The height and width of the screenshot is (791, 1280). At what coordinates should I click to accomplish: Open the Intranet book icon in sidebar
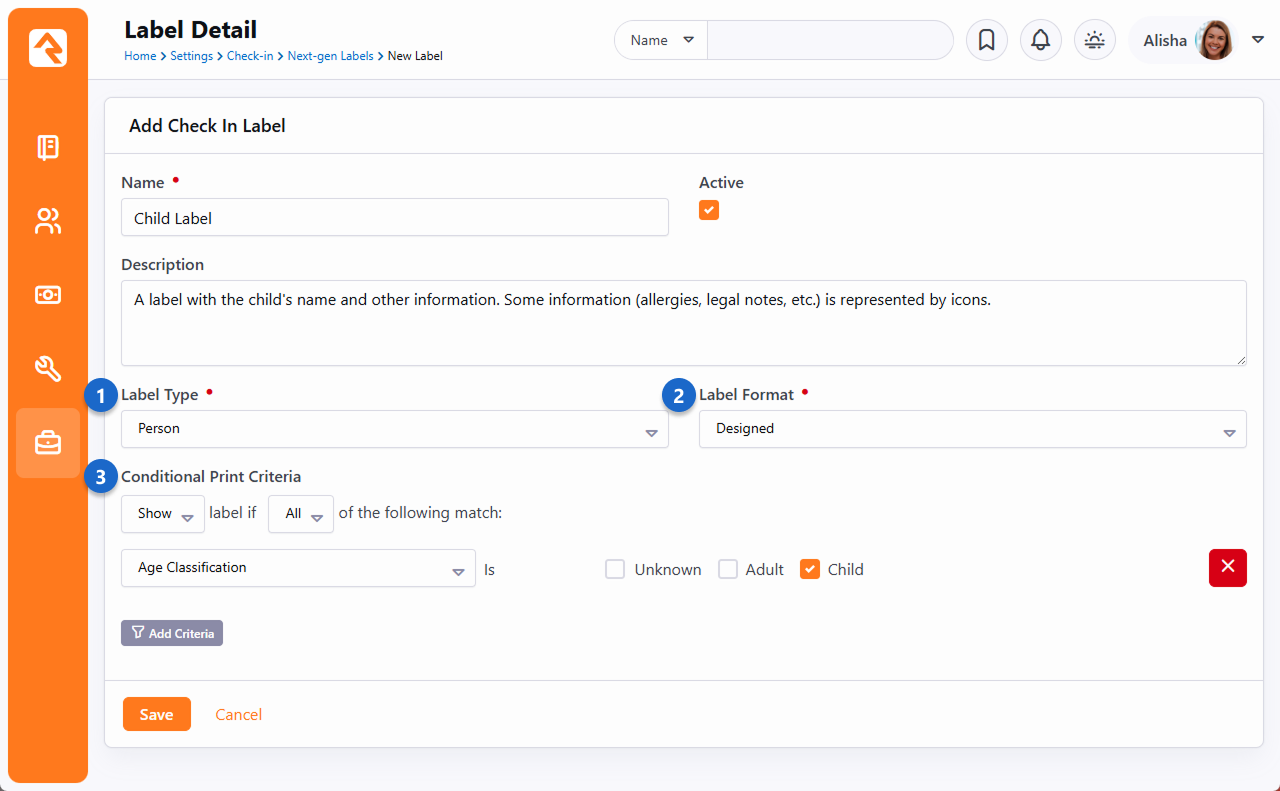[x=48, y=148]
